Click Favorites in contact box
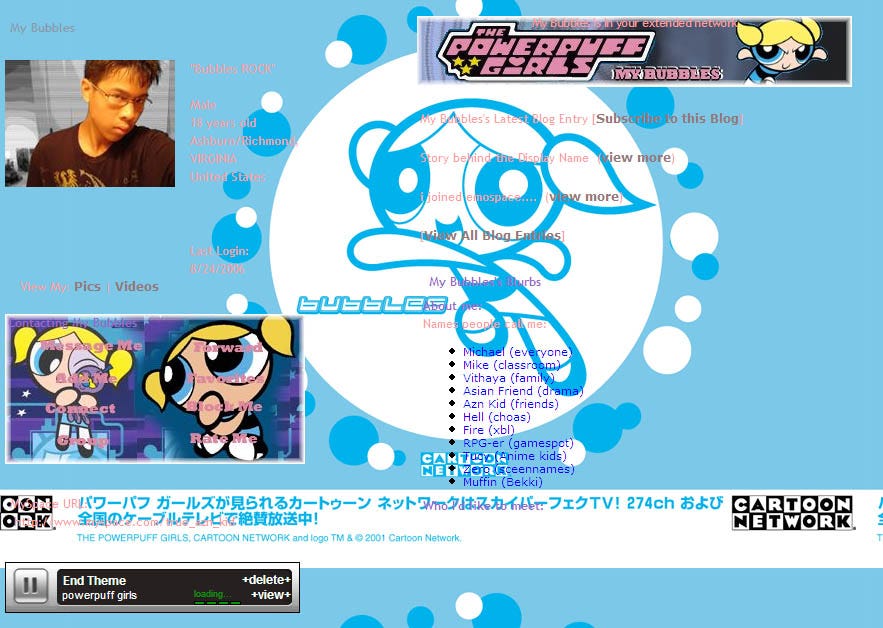The height and width of the screenshot is (628, 883). click(226, 378)
